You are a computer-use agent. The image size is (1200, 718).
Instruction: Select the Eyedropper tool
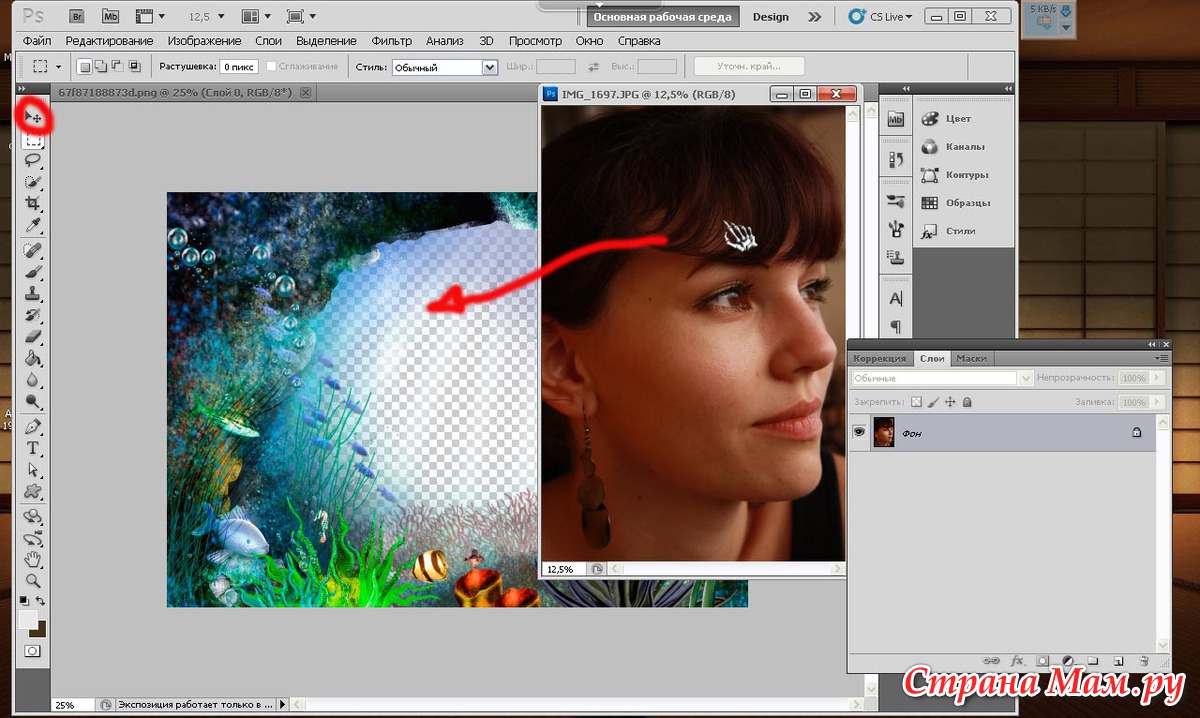coord(33,225)
